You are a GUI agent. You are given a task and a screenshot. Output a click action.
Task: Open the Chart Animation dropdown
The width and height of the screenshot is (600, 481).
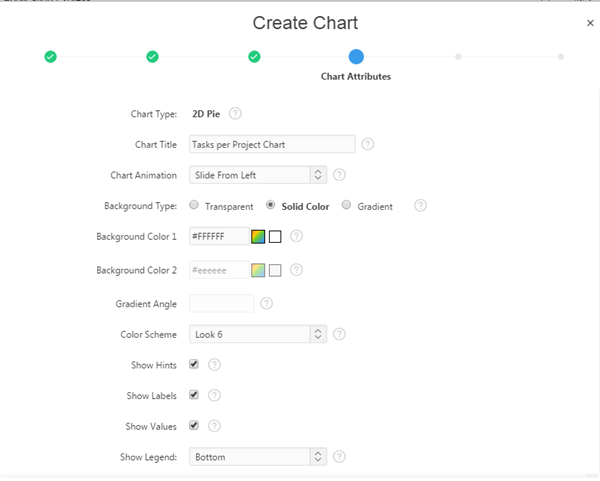258,175
